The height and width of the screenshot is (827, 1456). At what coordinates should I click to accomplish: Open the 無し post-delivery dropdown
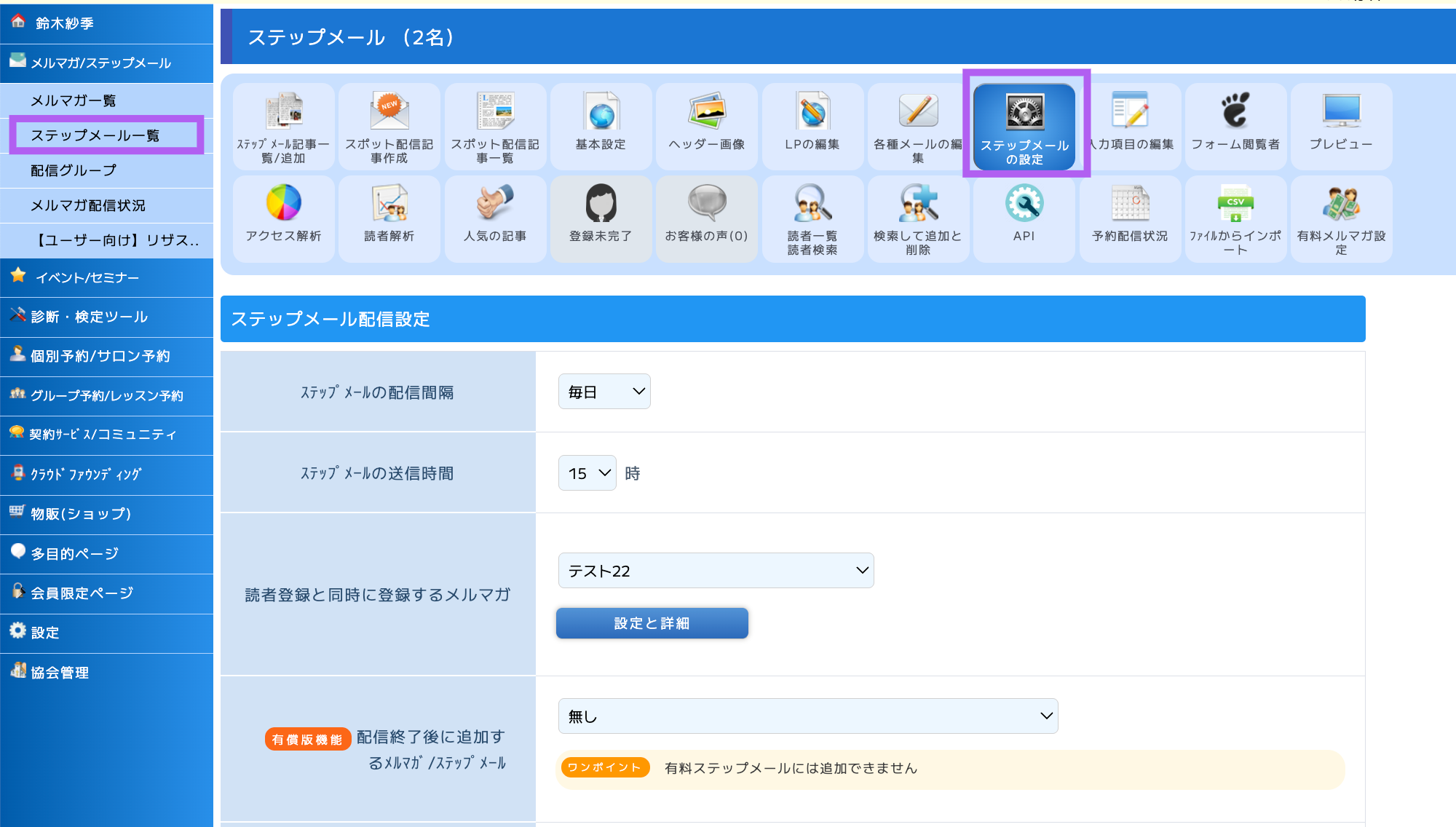pyautogui.click(x=807, y=716)
